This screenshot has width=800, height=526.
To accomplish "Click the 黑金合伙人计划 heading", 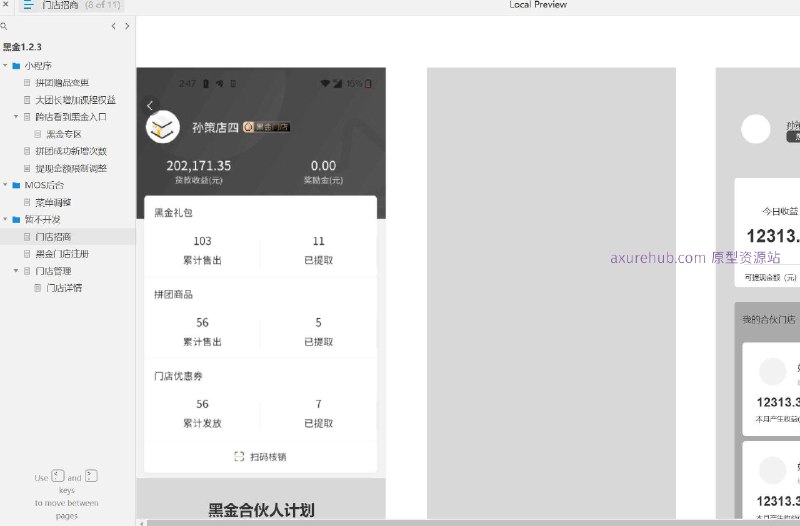I will coord(261,510).
